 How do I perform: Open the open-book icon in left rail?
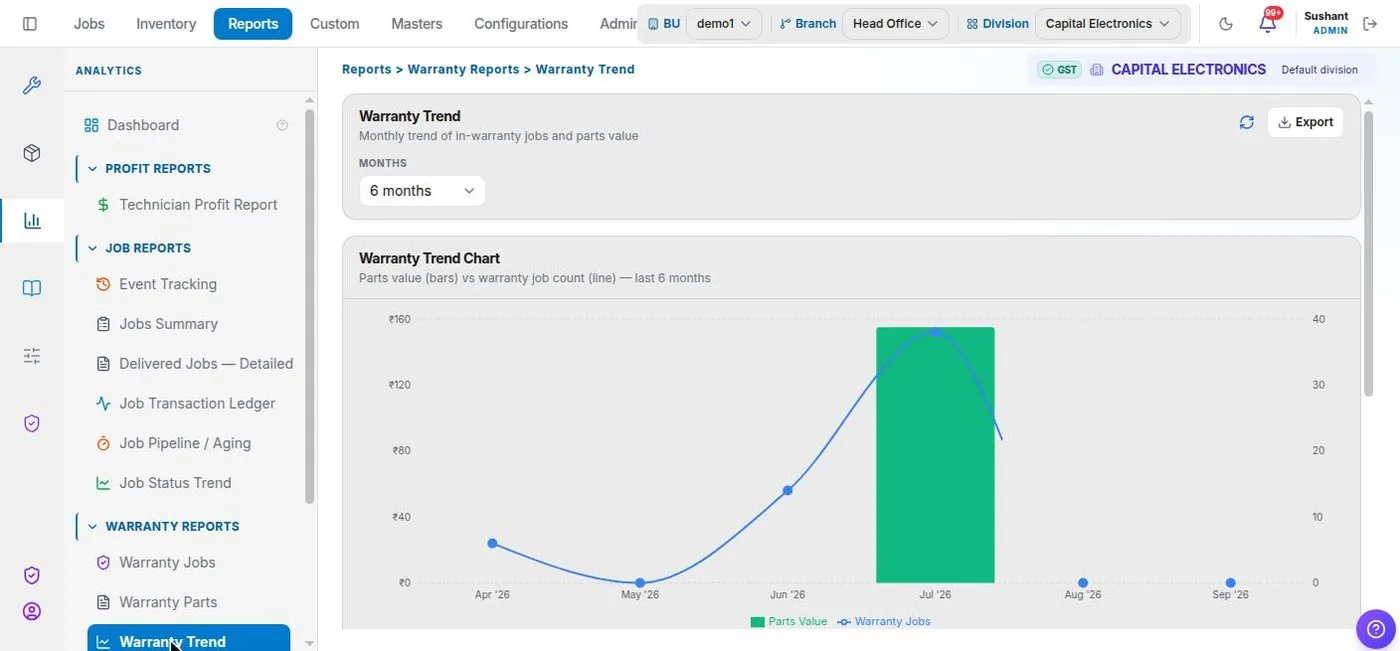pyautogui.click(x=32, y=288)
